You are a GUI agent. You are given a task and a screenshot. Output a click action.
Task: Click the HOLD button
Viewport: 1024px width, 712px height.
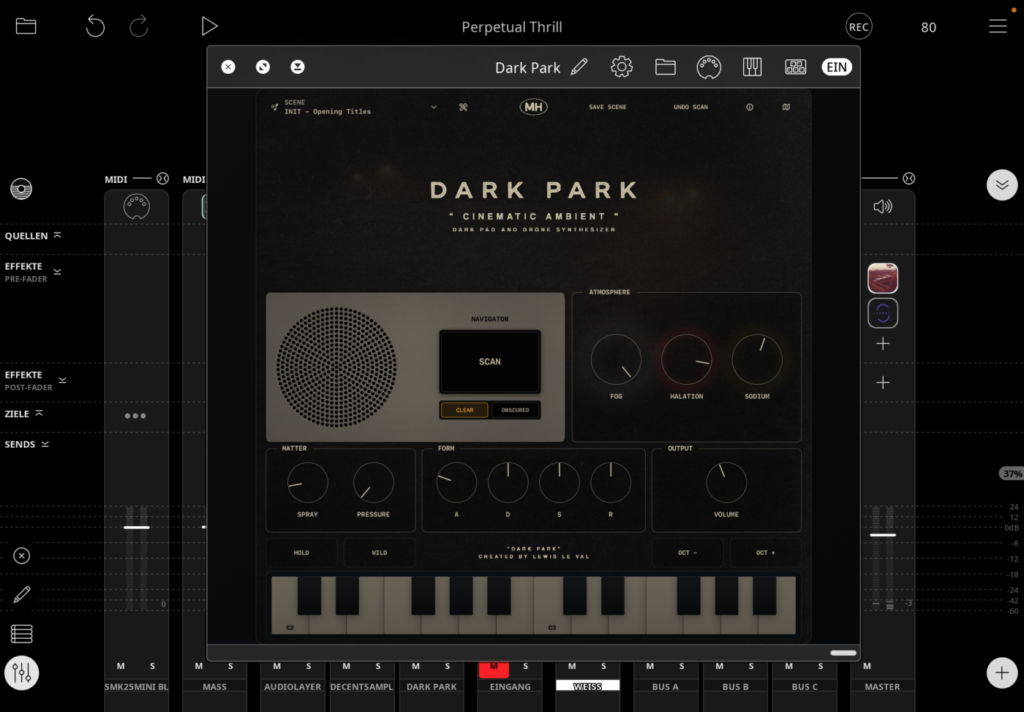click(x=301, y=552)
